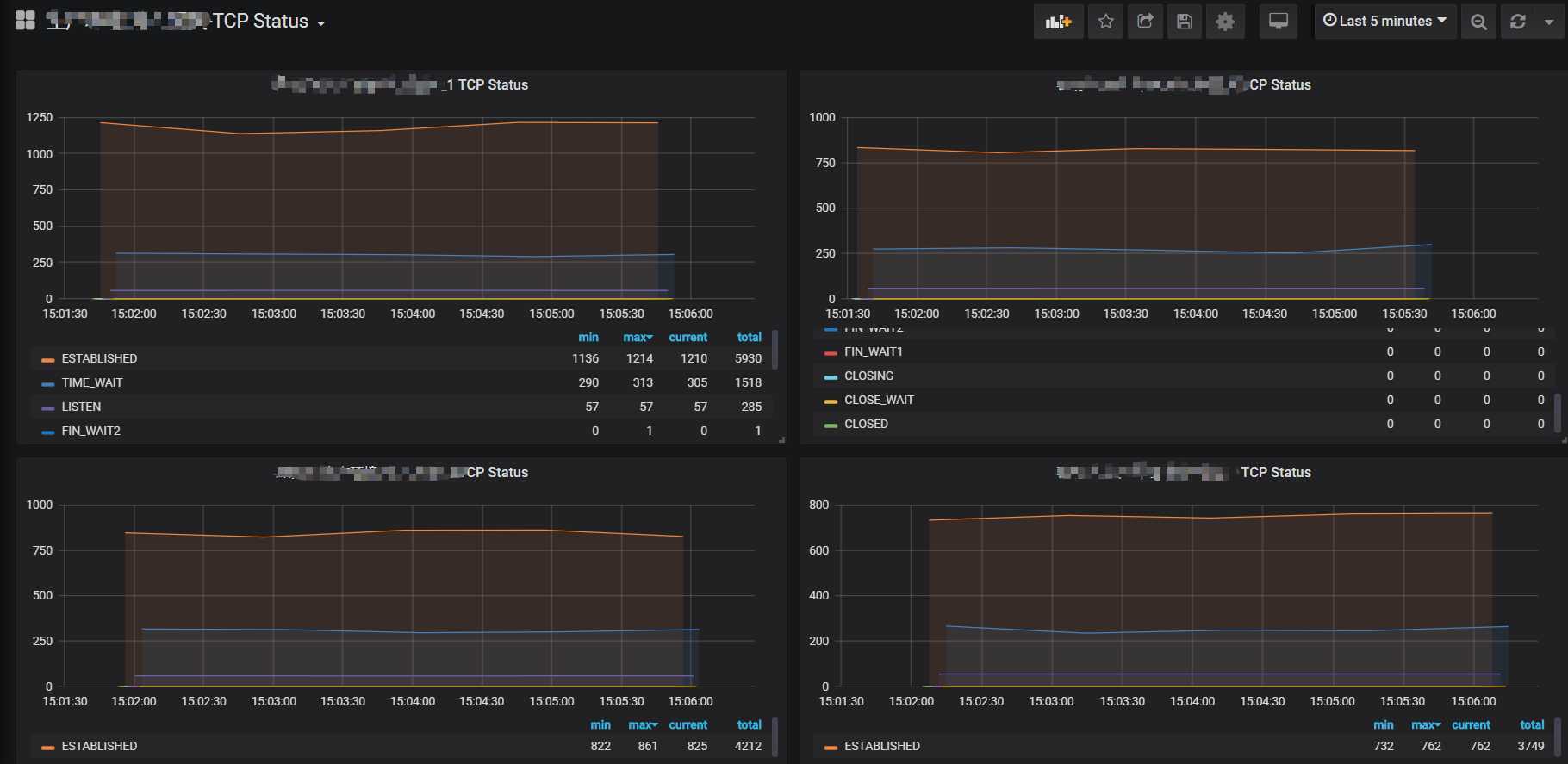Open the Last 5 minutes time picker
Image resolution: width=1568 pixels, height=764 pixels.
[x=1384, y=22]
